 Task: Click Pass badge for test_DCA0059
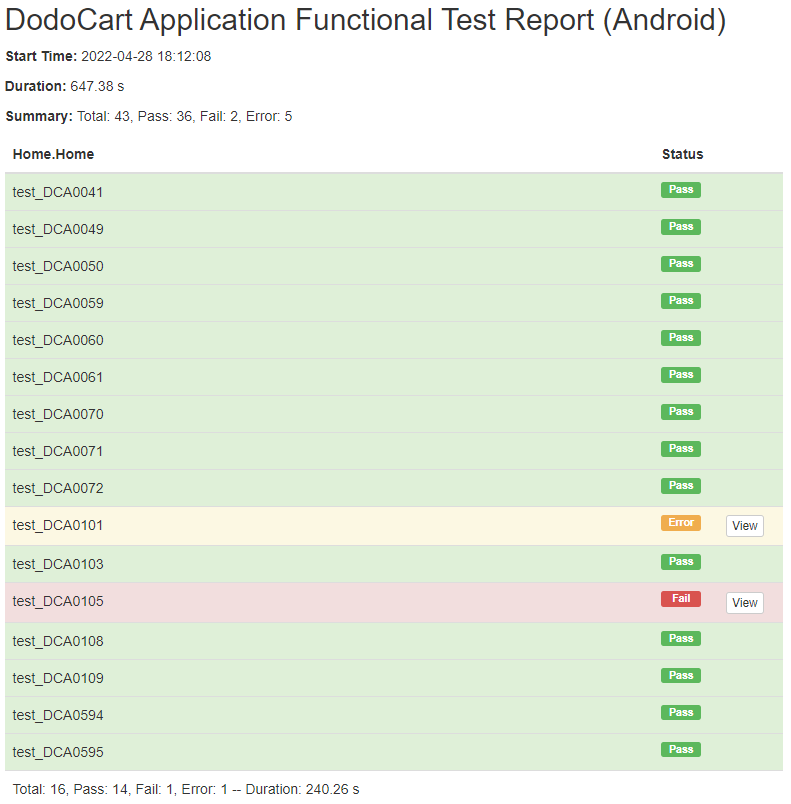680,300
